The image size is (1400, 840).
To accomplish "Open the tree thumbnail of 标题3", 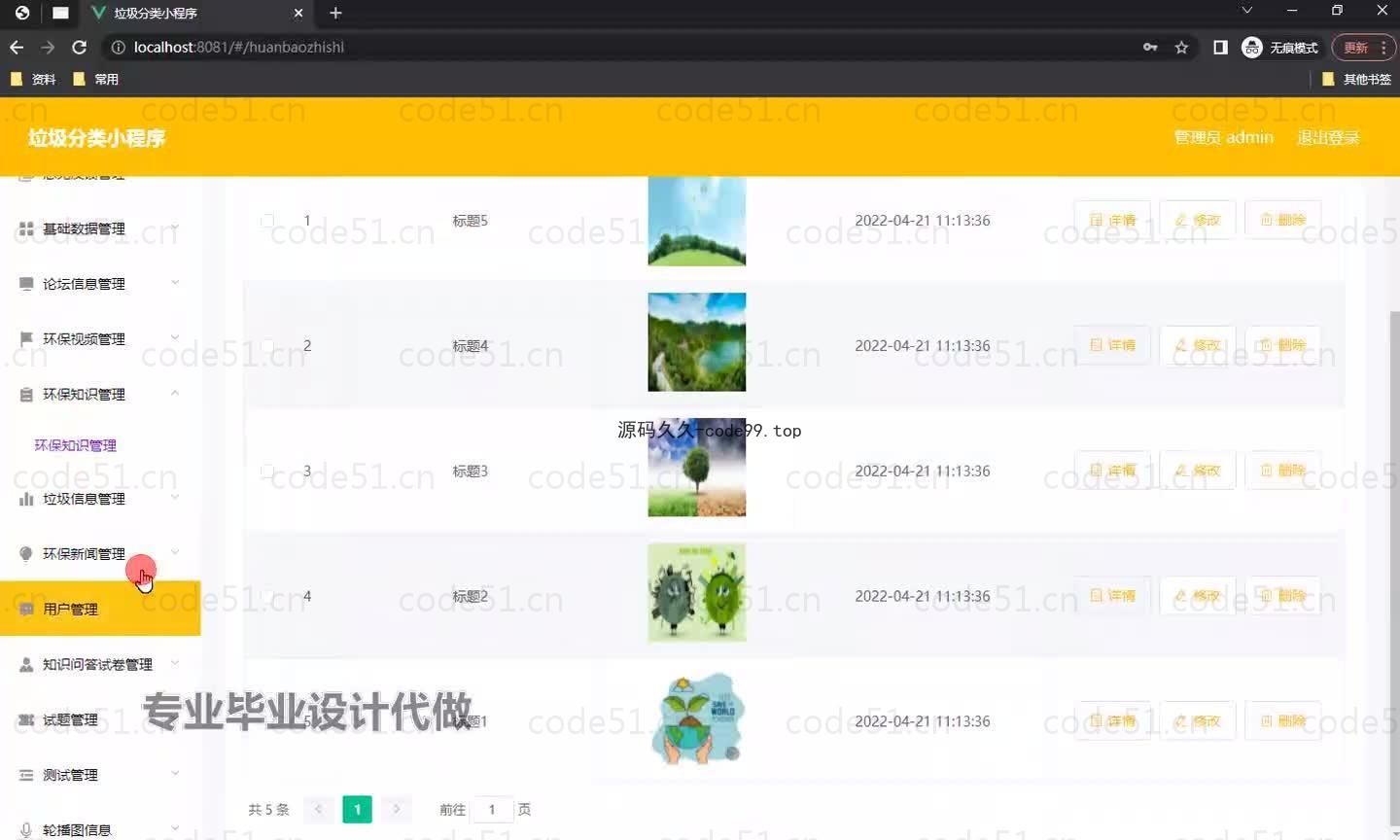I will [697, 468].
